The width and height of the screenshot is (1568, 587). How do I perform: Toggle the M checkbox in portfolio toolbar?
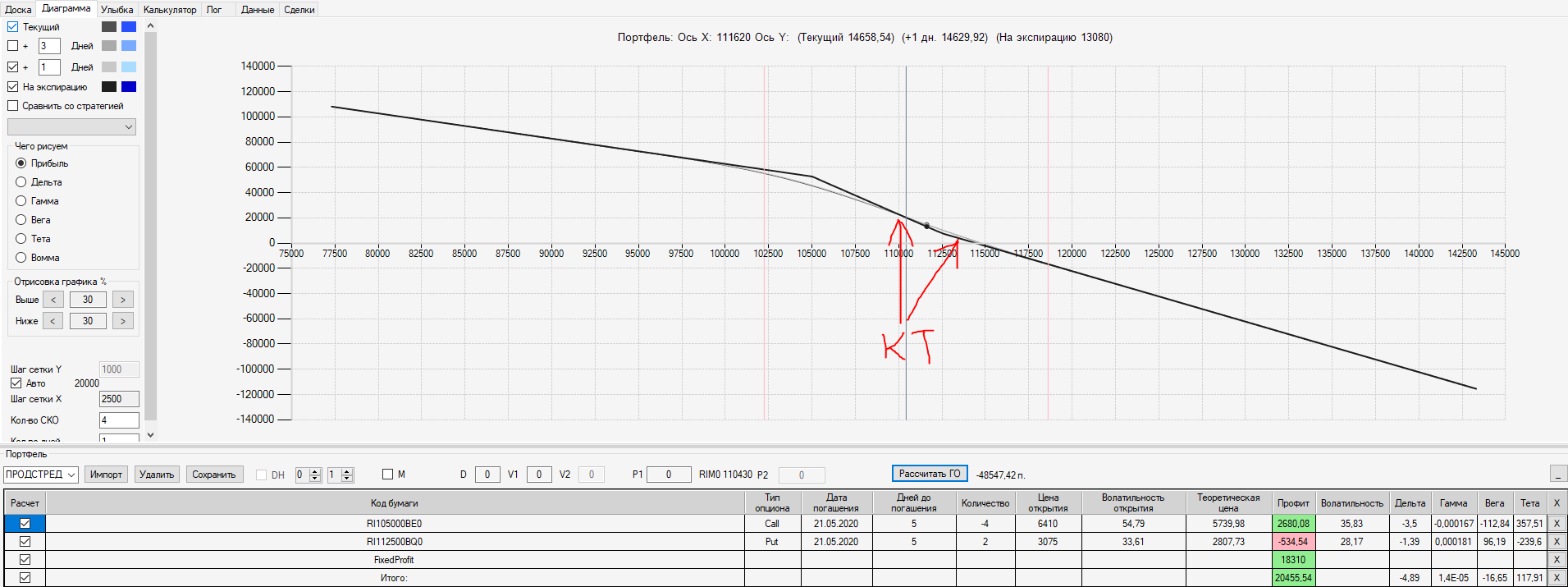coord(388,475)
